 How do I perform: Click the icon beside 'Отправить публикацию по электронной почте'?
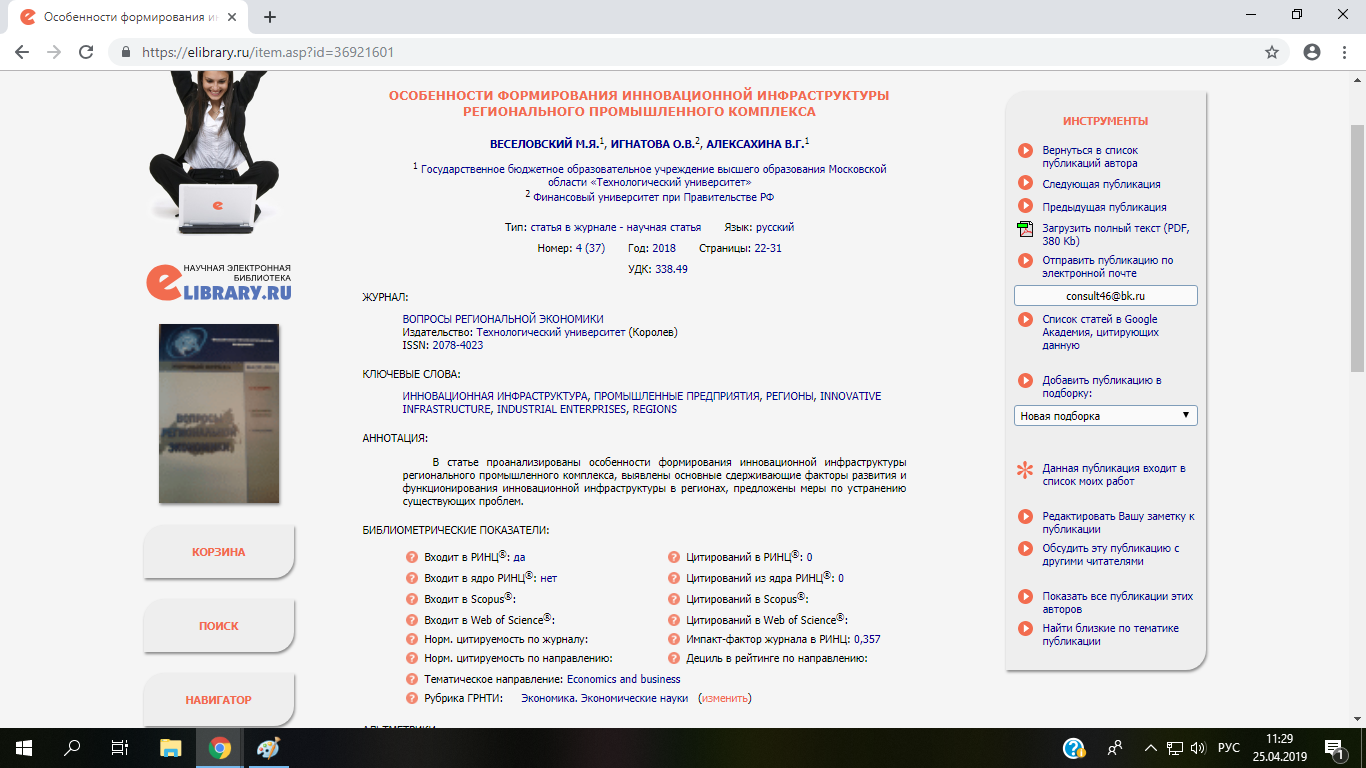click(1025, 261)
